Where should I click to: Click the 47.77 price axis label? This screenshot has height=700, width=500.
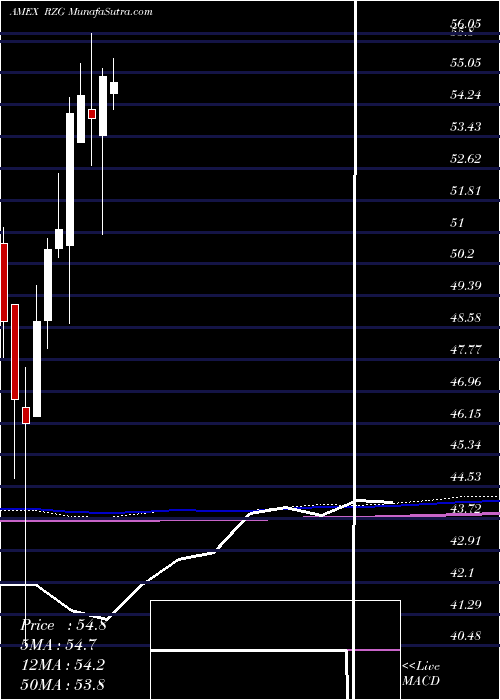(x=465, y=350)
